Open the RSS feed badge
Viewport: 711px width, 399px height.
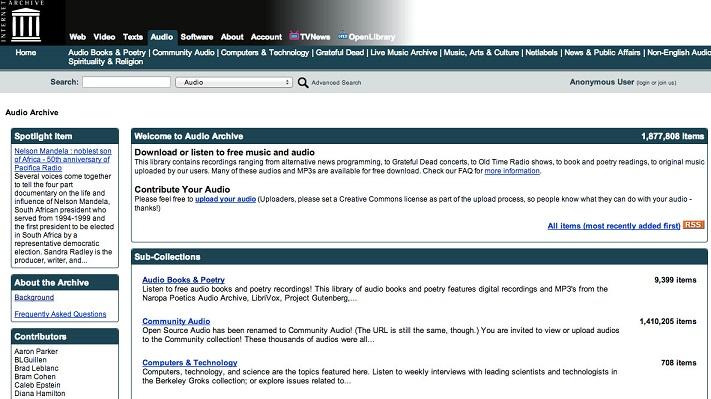coord(693,225)
